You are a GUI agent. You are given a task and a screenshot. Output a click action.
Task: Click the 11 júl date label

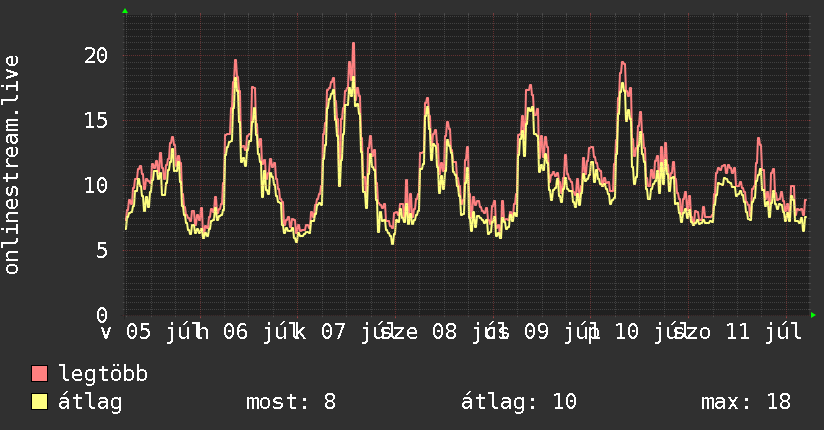coord(763,332)
